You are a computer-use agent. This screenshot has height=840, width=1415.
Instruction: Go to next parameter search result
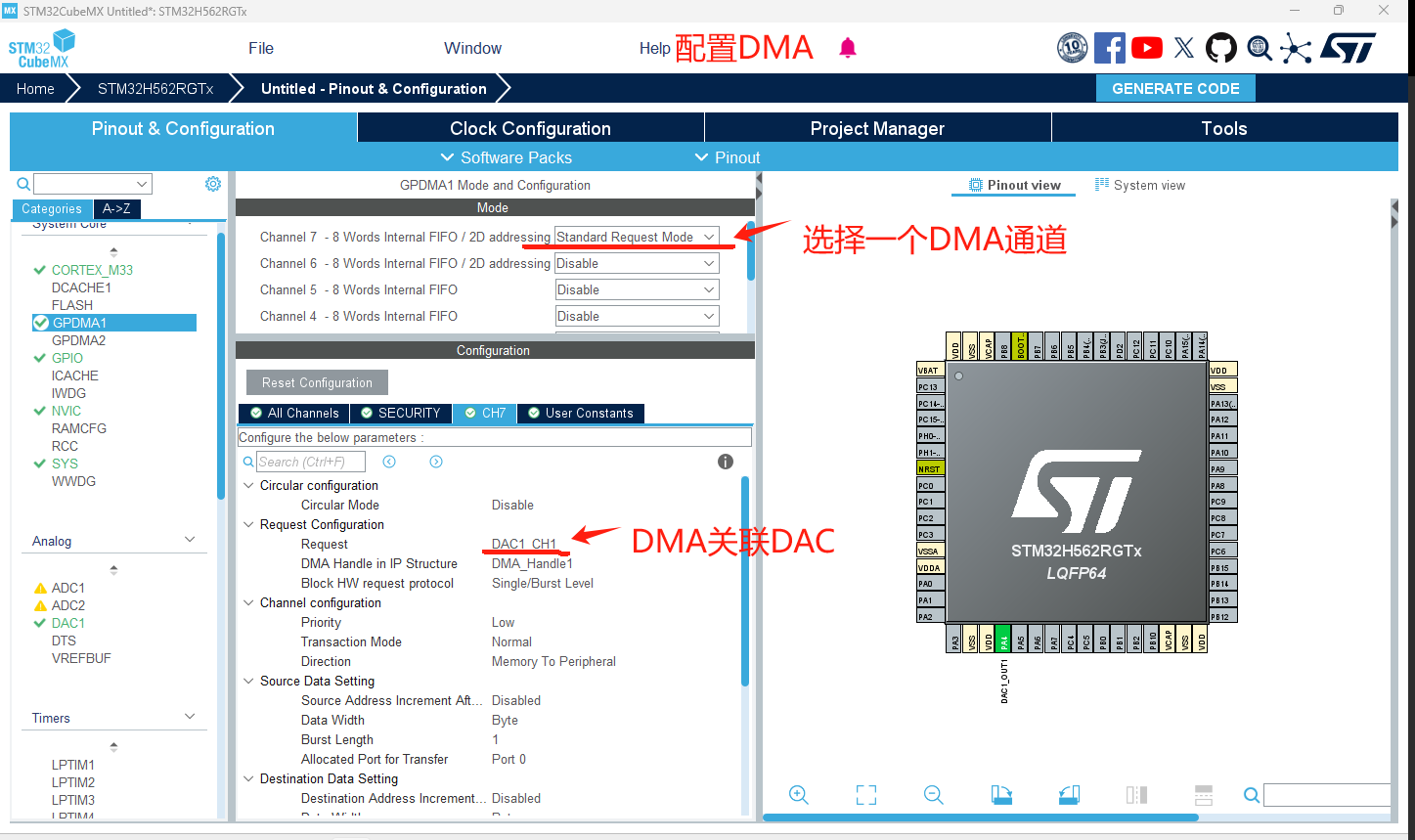[x=436, y=462]
